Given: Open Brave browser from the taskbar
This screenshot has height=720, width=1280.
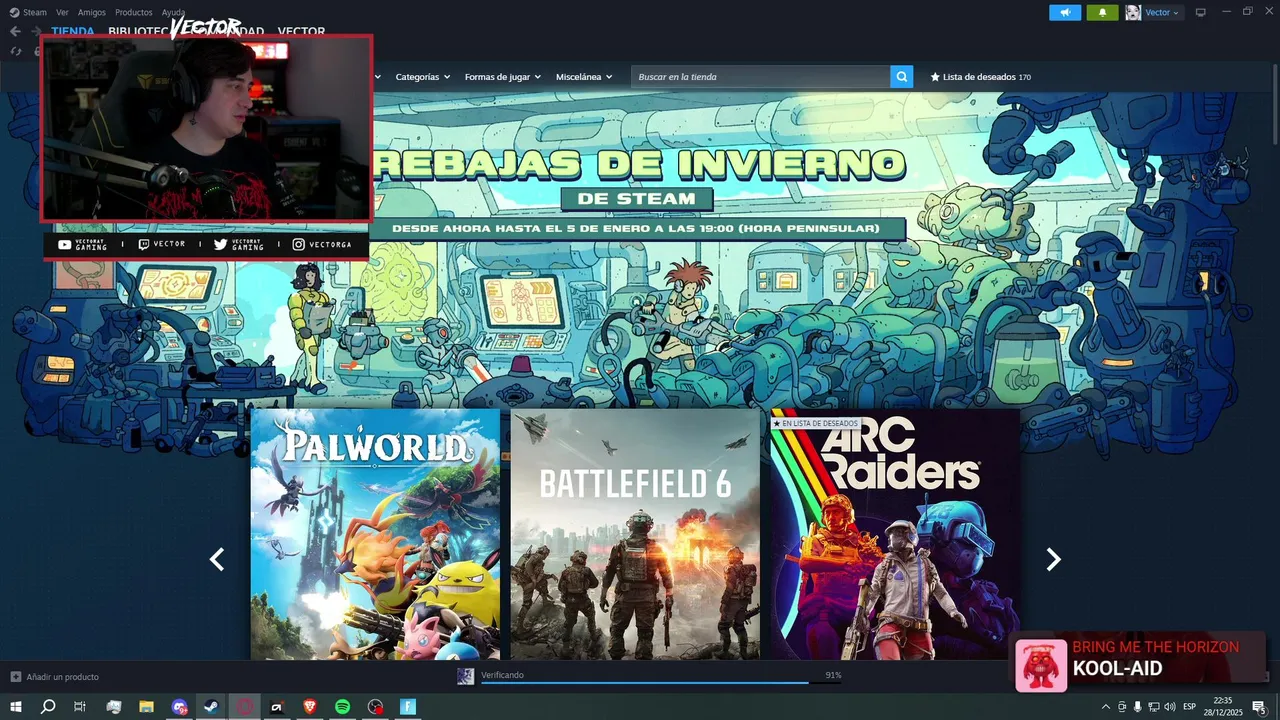Looking at the screenshot, I should pyautogui.click(x=310, y=707).
